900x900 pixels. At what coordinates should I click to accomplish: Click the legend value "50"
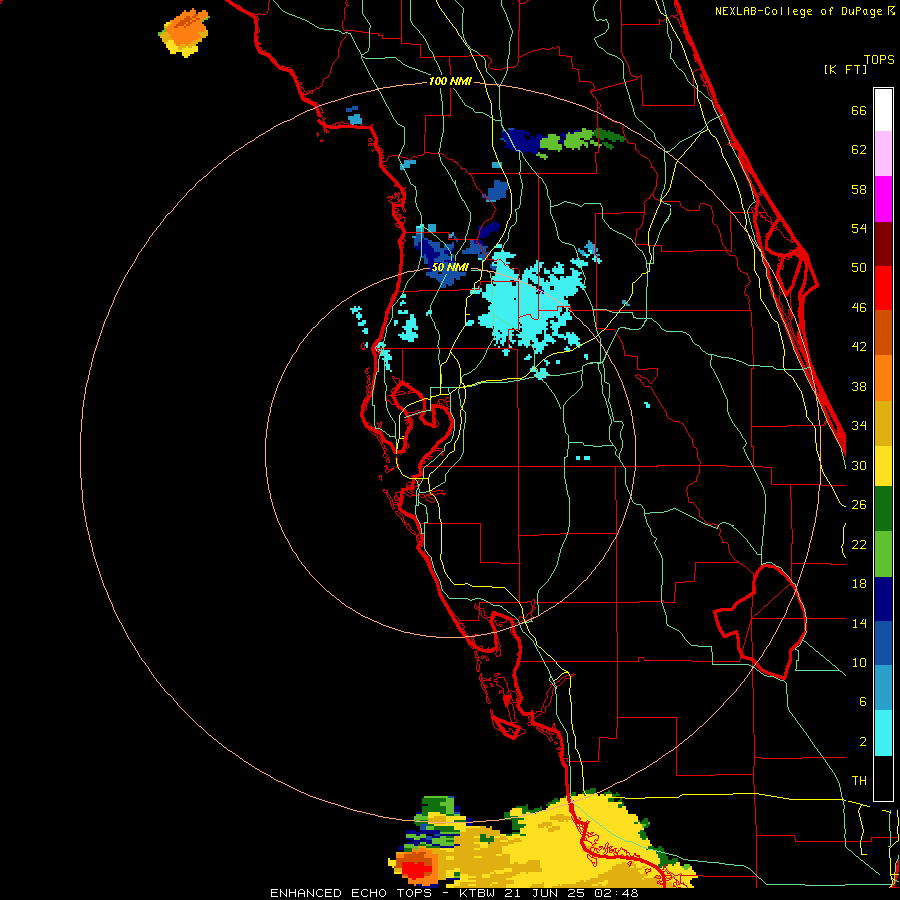tap(859, 267)
